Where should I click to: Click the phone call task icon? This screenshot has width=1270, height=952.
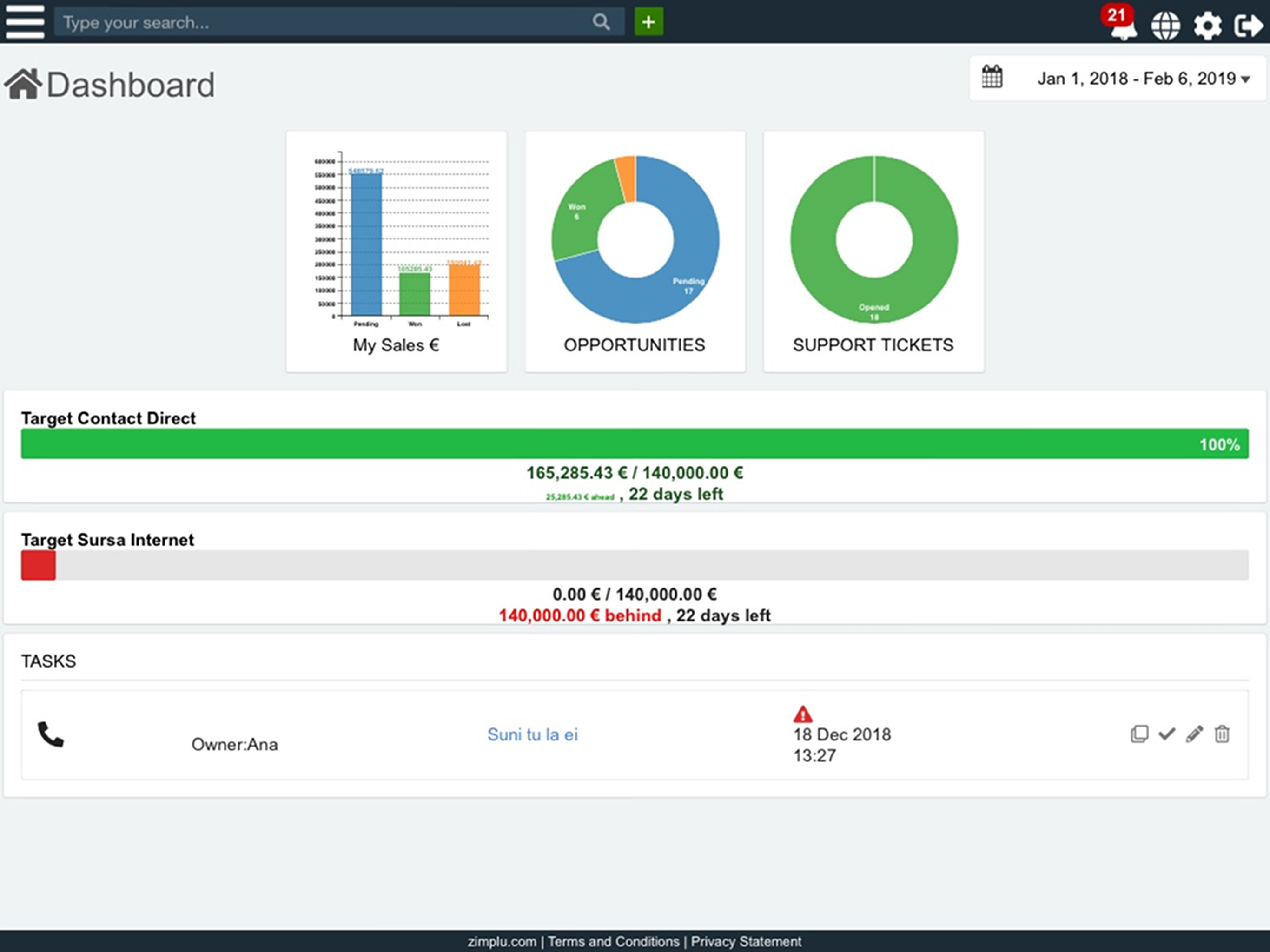click(x=51, y=734)
